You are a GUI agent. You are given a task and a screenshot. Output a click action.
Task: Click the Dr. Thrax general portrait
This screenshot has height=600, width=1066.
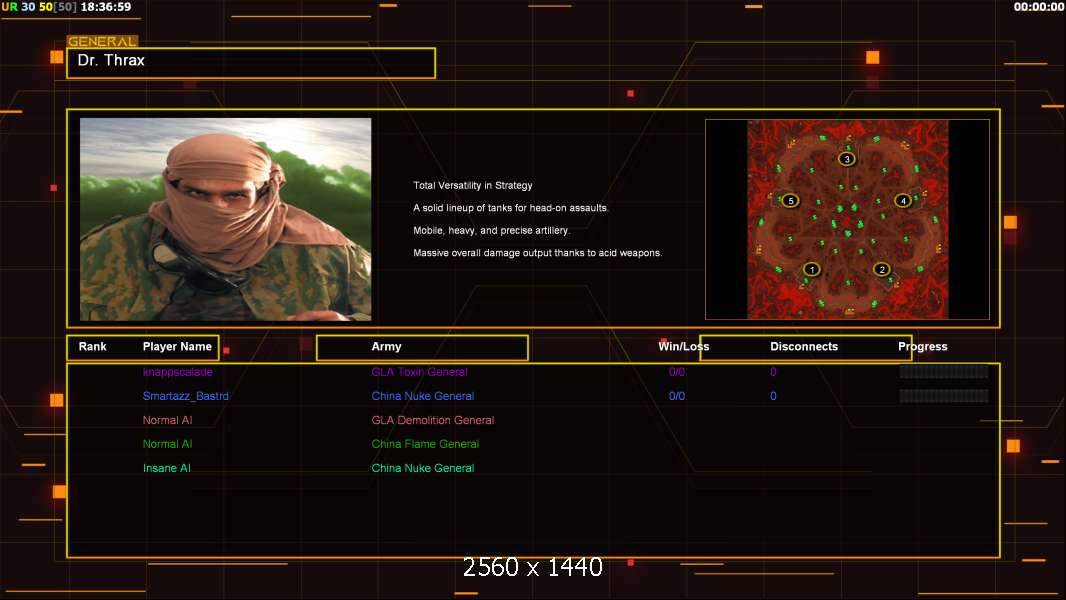tap(225, 219)
